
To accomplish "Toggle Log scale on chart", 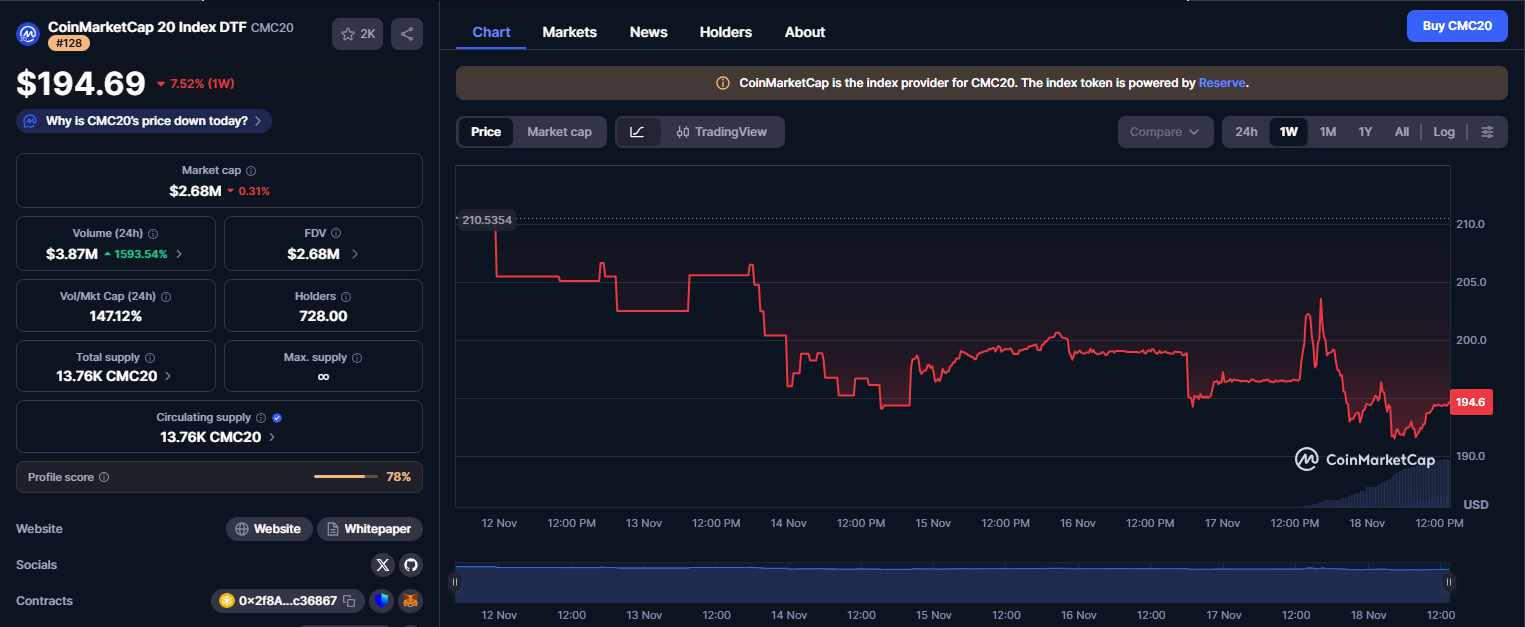I will pyautogui.click(x=1444, y=132).
